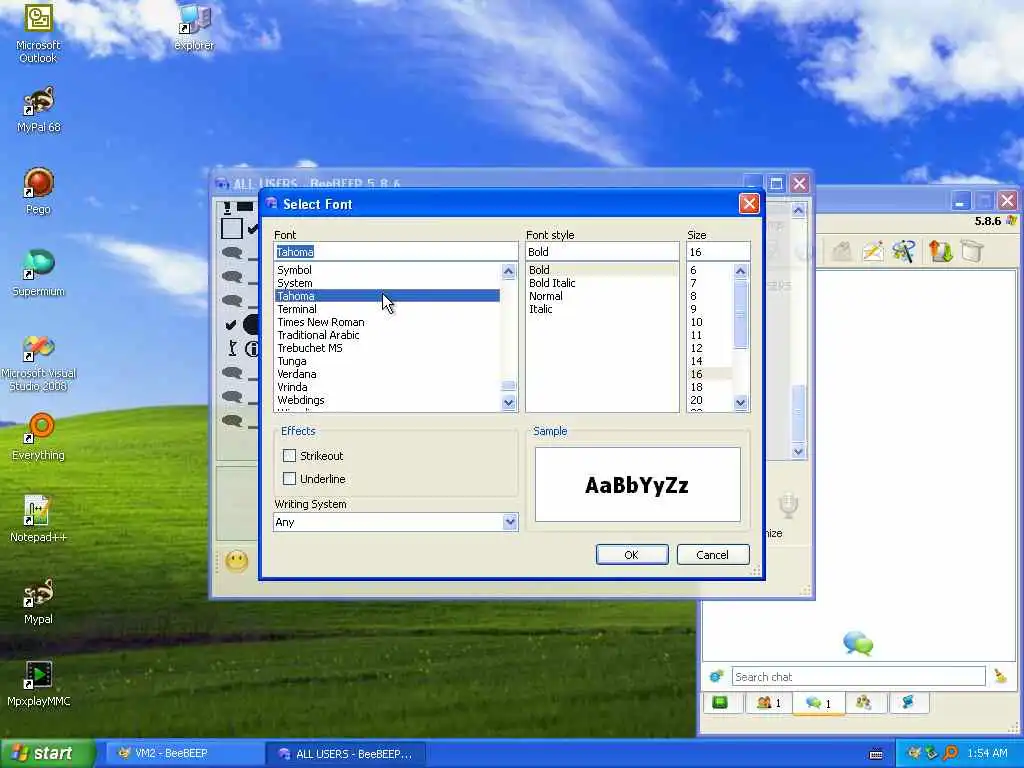This screenshot has width=1024, height=768.
Task: Click the Search chat field
Action: (858, 677)
